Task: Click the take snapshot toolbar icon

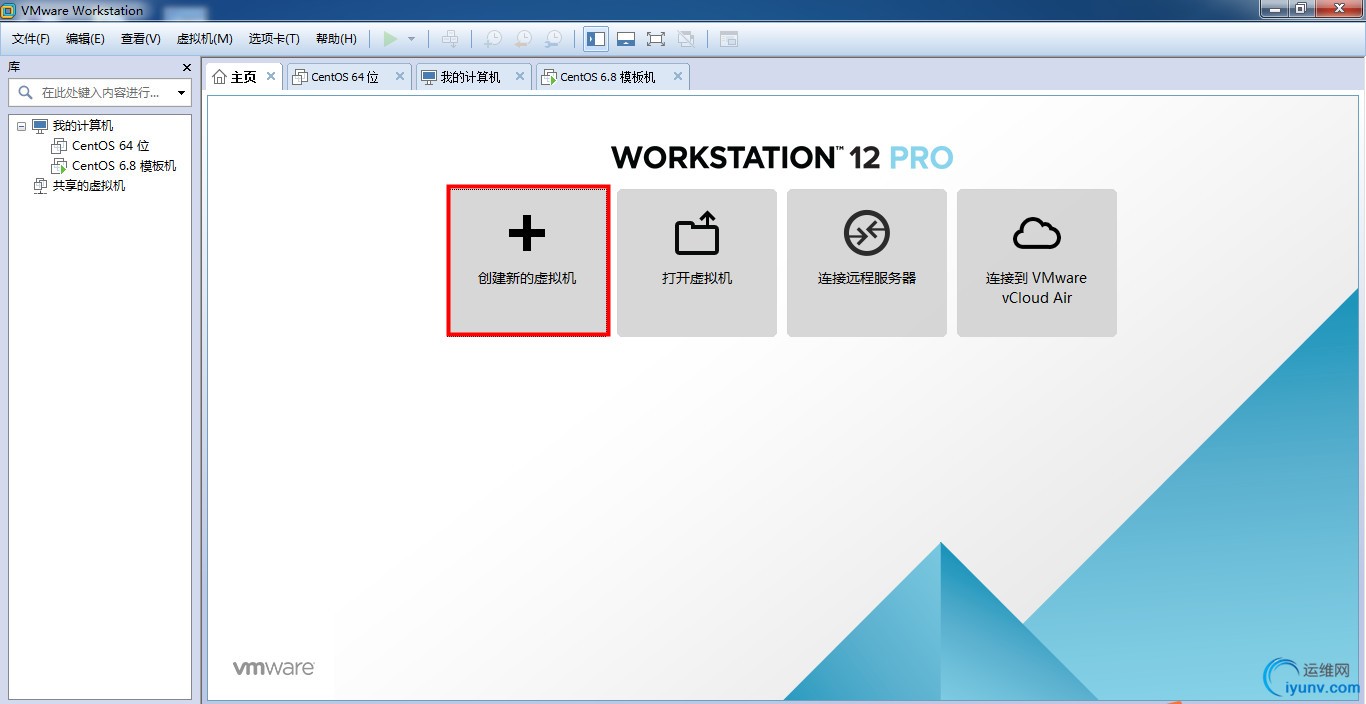Action: 493,39
